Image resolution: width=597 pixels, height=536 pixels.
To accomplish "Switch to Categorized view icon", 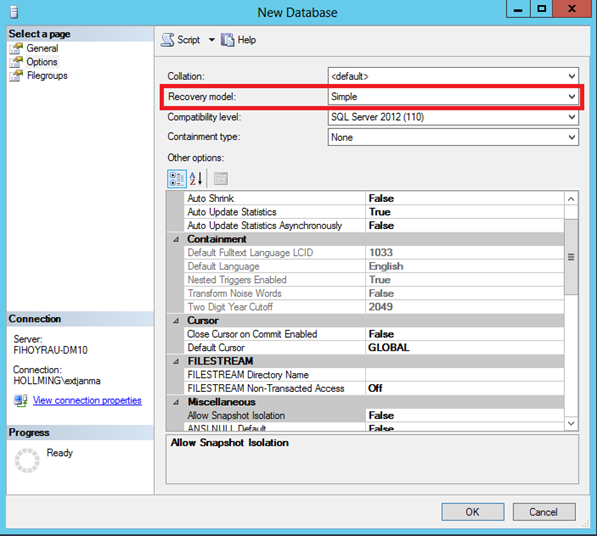I will pyautogui.click(x=177, y=179).
